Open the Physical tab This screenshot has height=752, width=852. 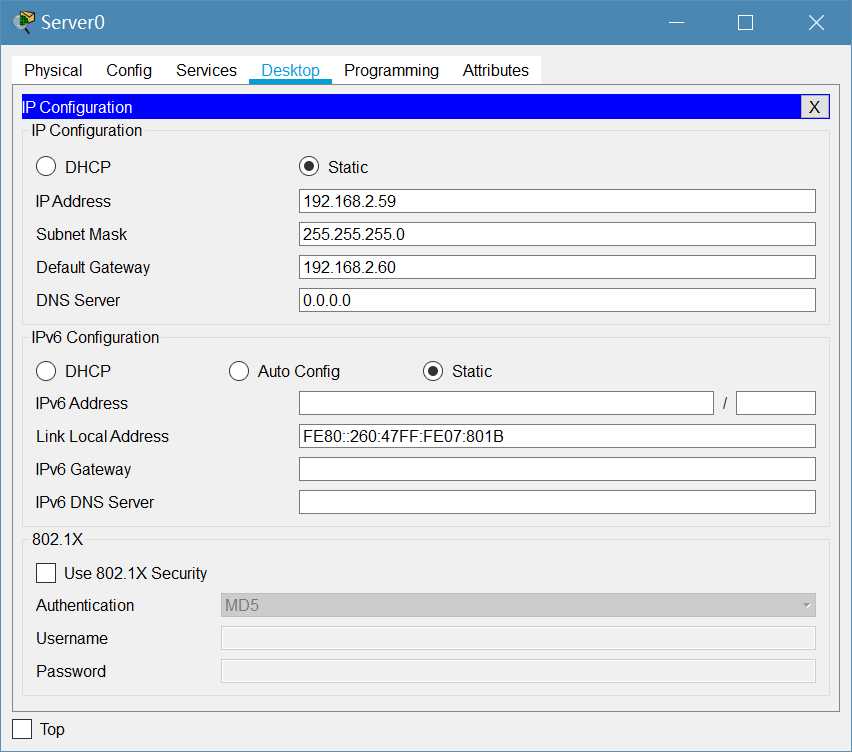coord(53,70)
